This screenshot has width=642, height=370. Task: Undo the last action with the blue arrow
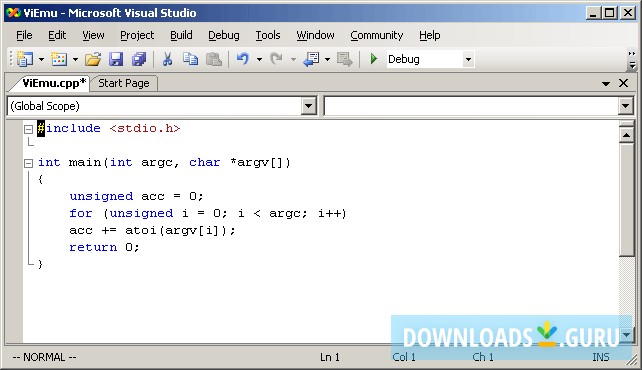[243, 59]
